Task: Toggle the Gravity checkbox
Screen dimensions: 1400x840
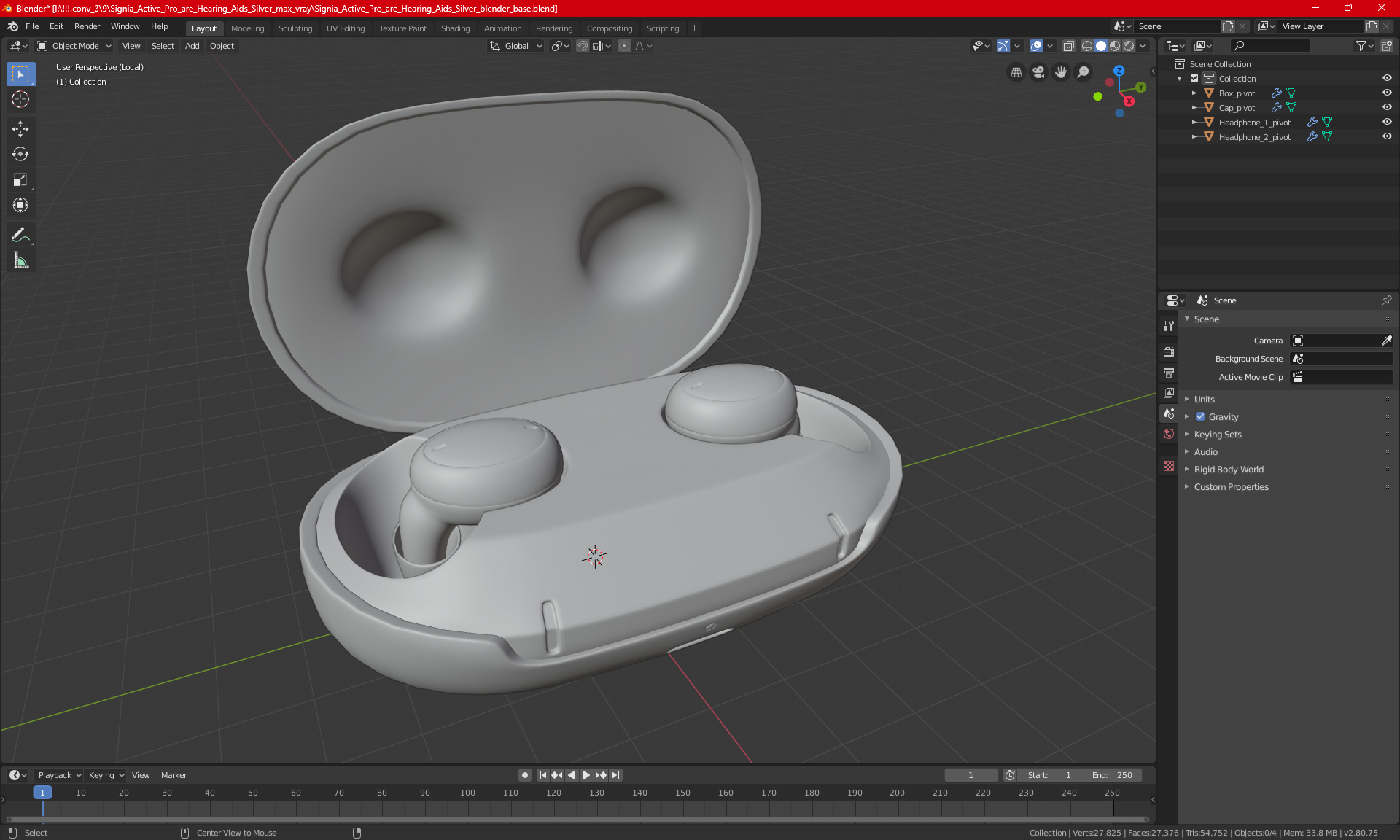Action: click(1200, 417)
